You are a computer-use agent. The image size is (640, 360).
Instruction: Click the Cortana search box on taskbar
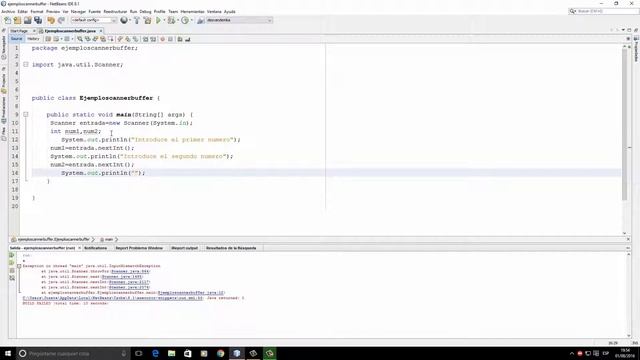point(73,353)
